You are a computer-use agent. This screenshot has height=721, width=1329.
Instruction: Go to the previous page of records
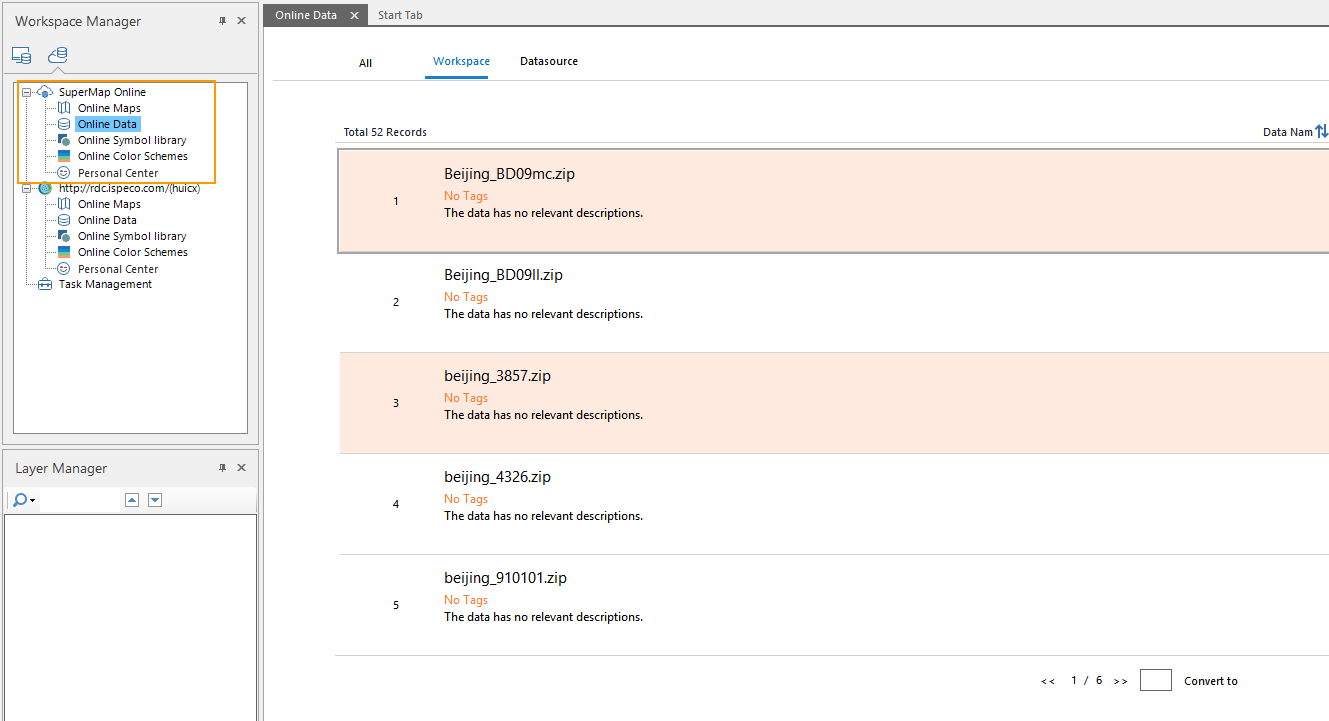point(1047,681)
